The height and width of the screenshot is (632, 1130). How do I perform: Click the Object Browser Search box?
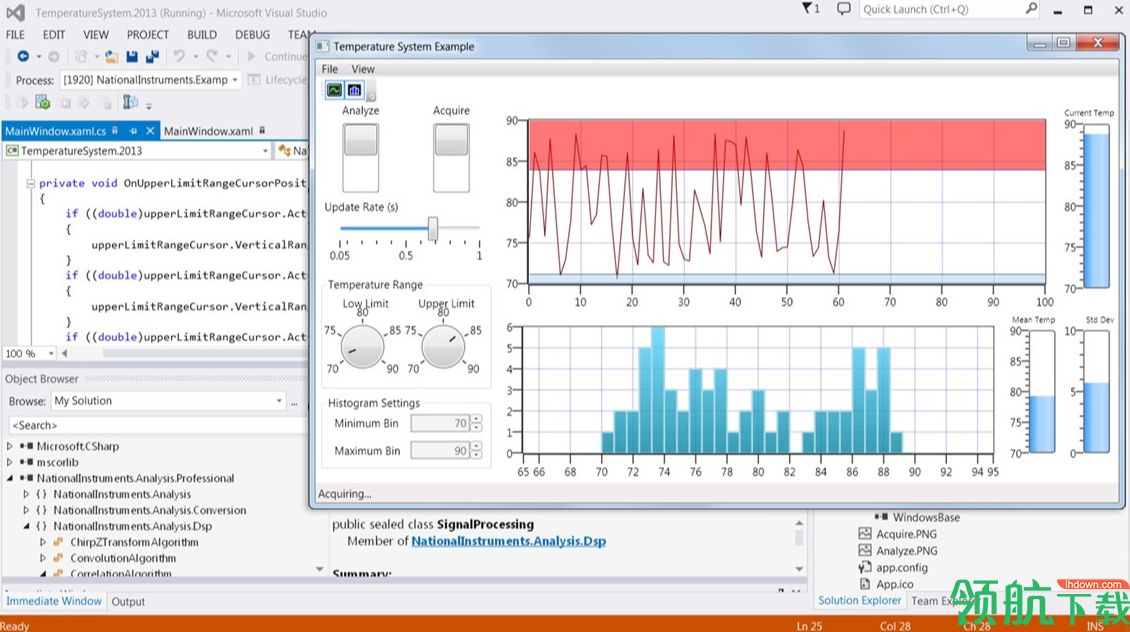[x=159, y=425]
